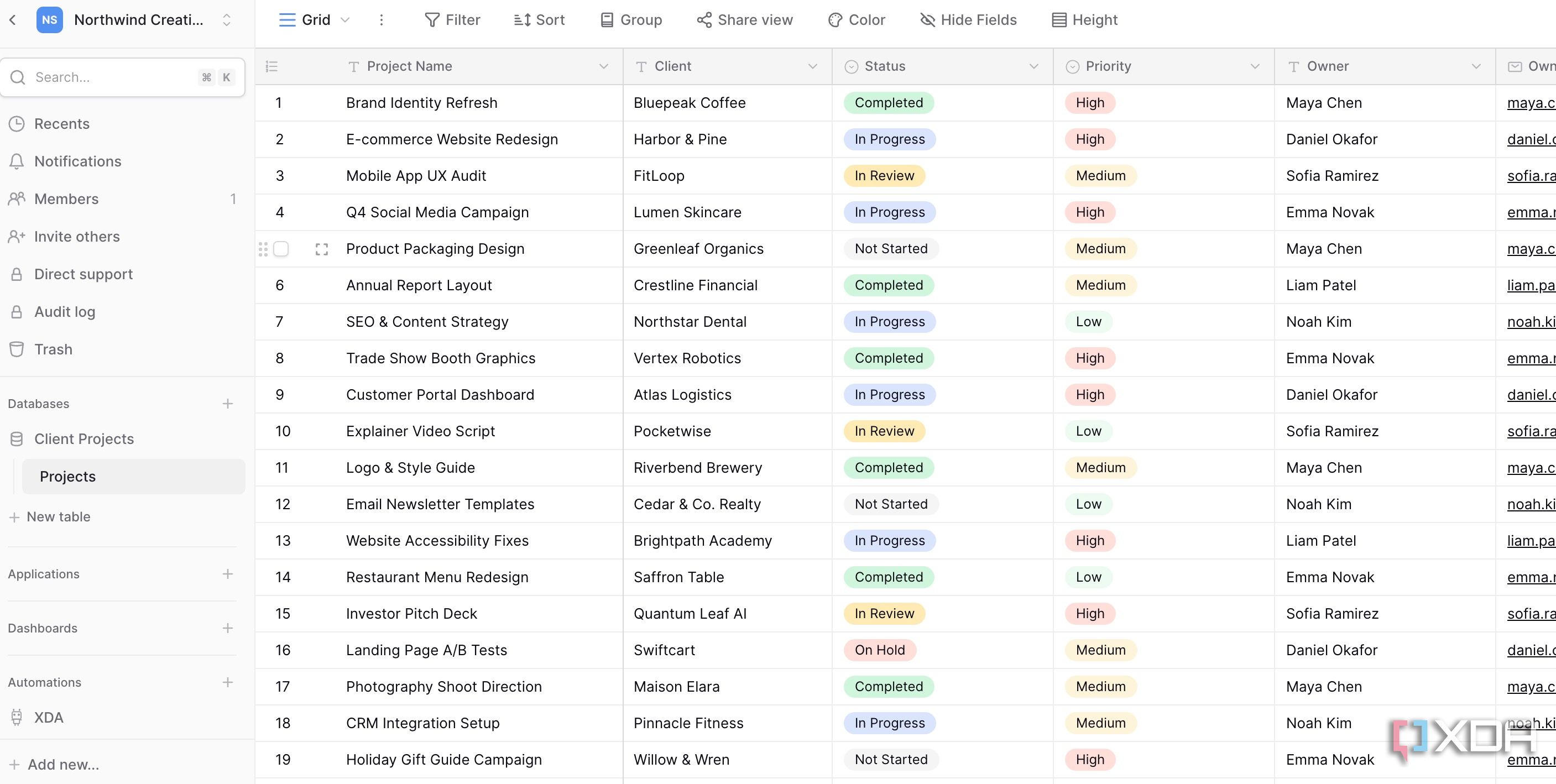The height and width of the screenshot is (784, 1556).
Task: Click the row number column header icon
Action: 272,66
